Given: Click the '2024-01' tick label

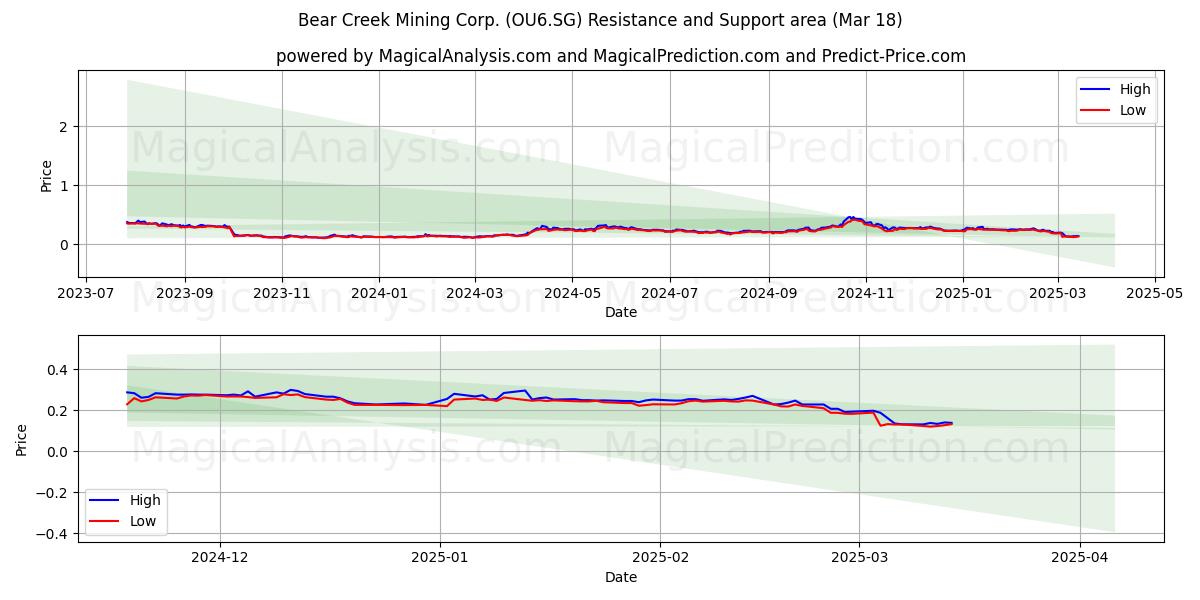Looking at the screenshot, I should tap(379, 294).
